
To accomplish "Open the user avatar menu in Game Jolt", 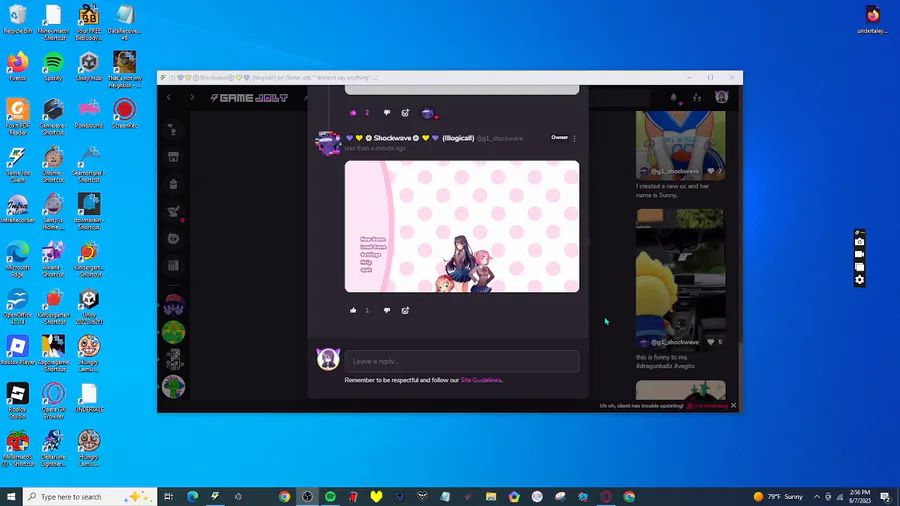I will 721,97.
